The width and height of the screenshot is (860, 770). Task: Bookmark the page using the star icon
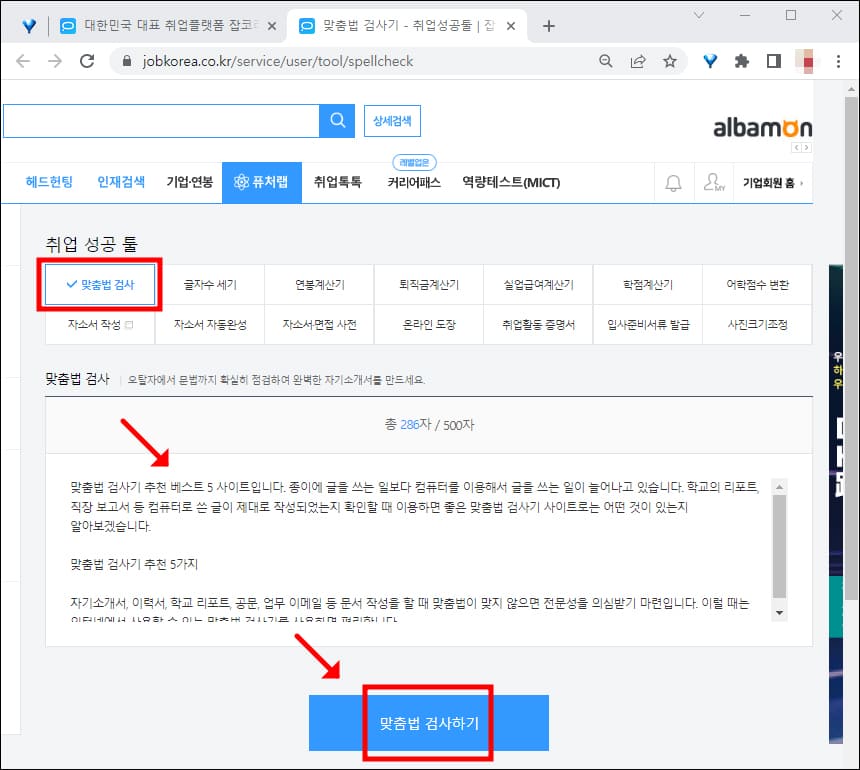671,61
